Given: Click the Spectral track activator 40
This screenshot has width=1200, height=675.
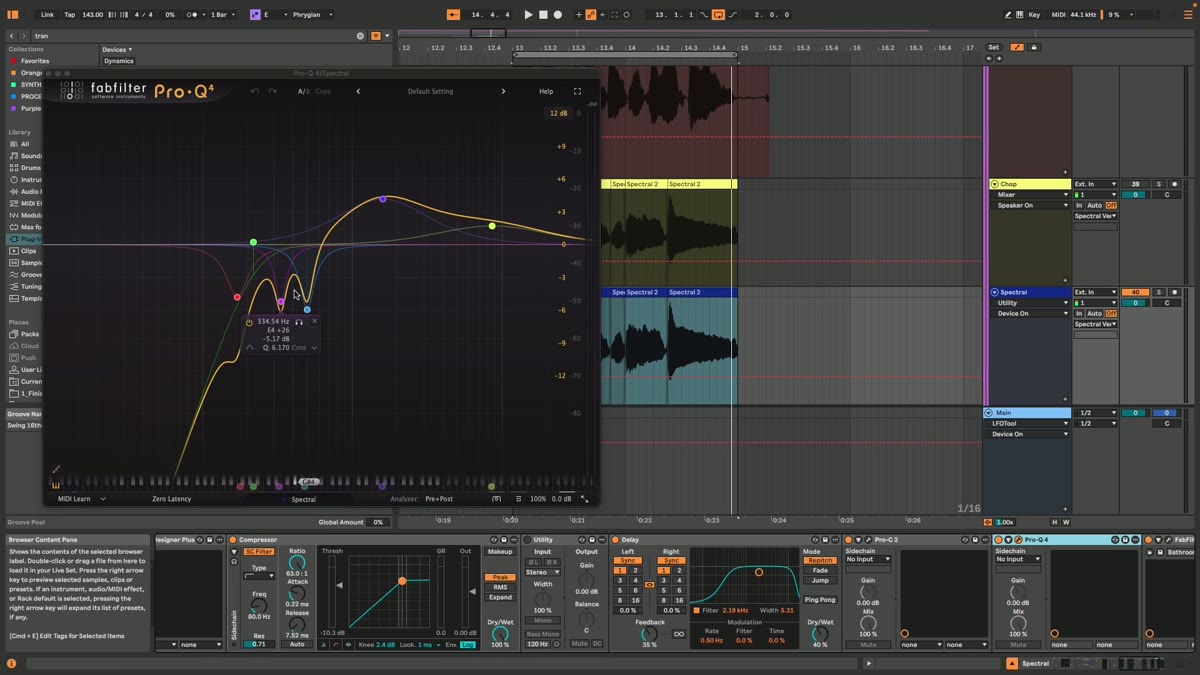Looking at the screenshot, I should point(1135,292).
